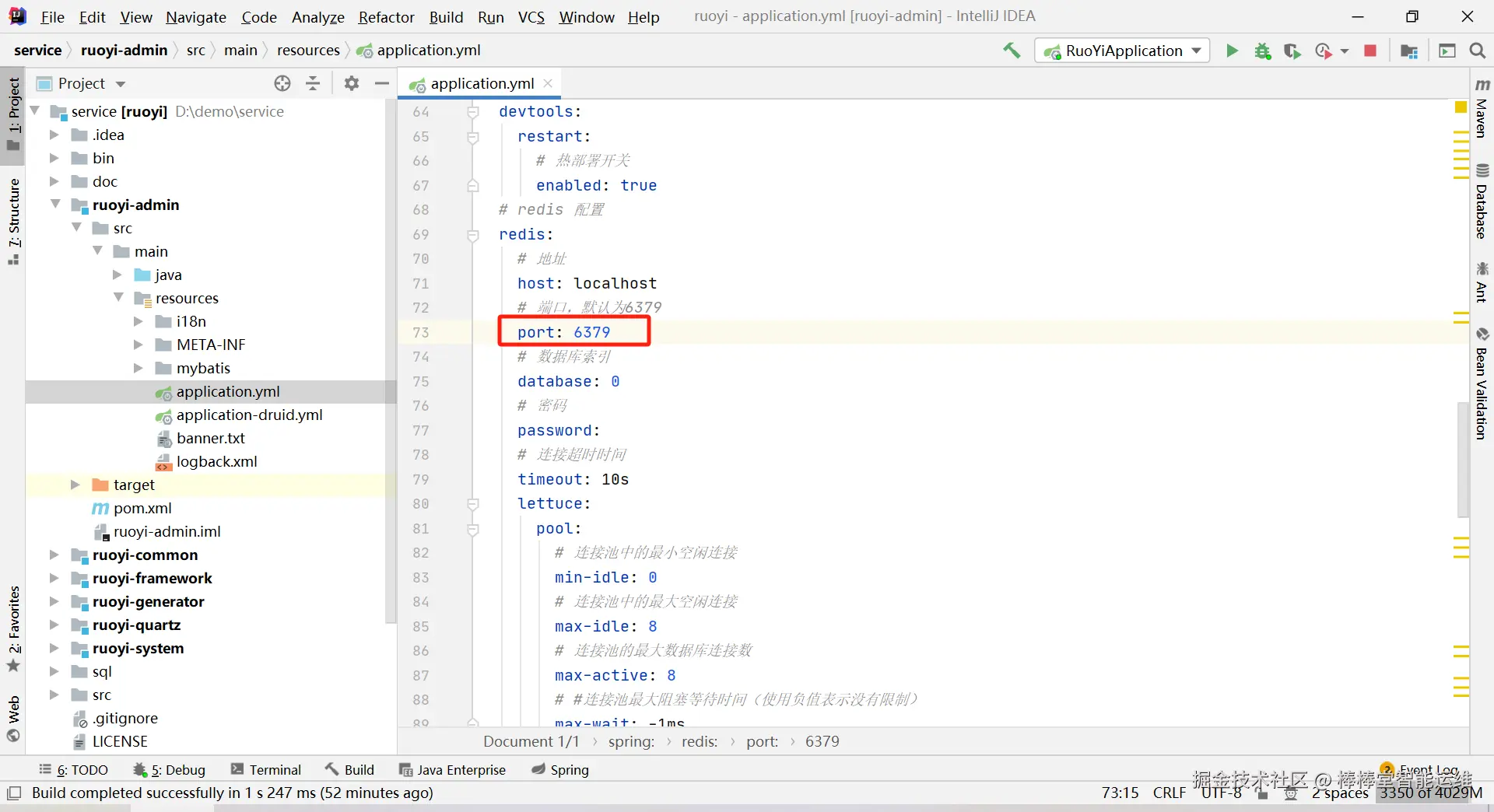Toggle tool window quick access icon
The image size is (1494, 812).
pyautogui.click(x=13, y=793)
